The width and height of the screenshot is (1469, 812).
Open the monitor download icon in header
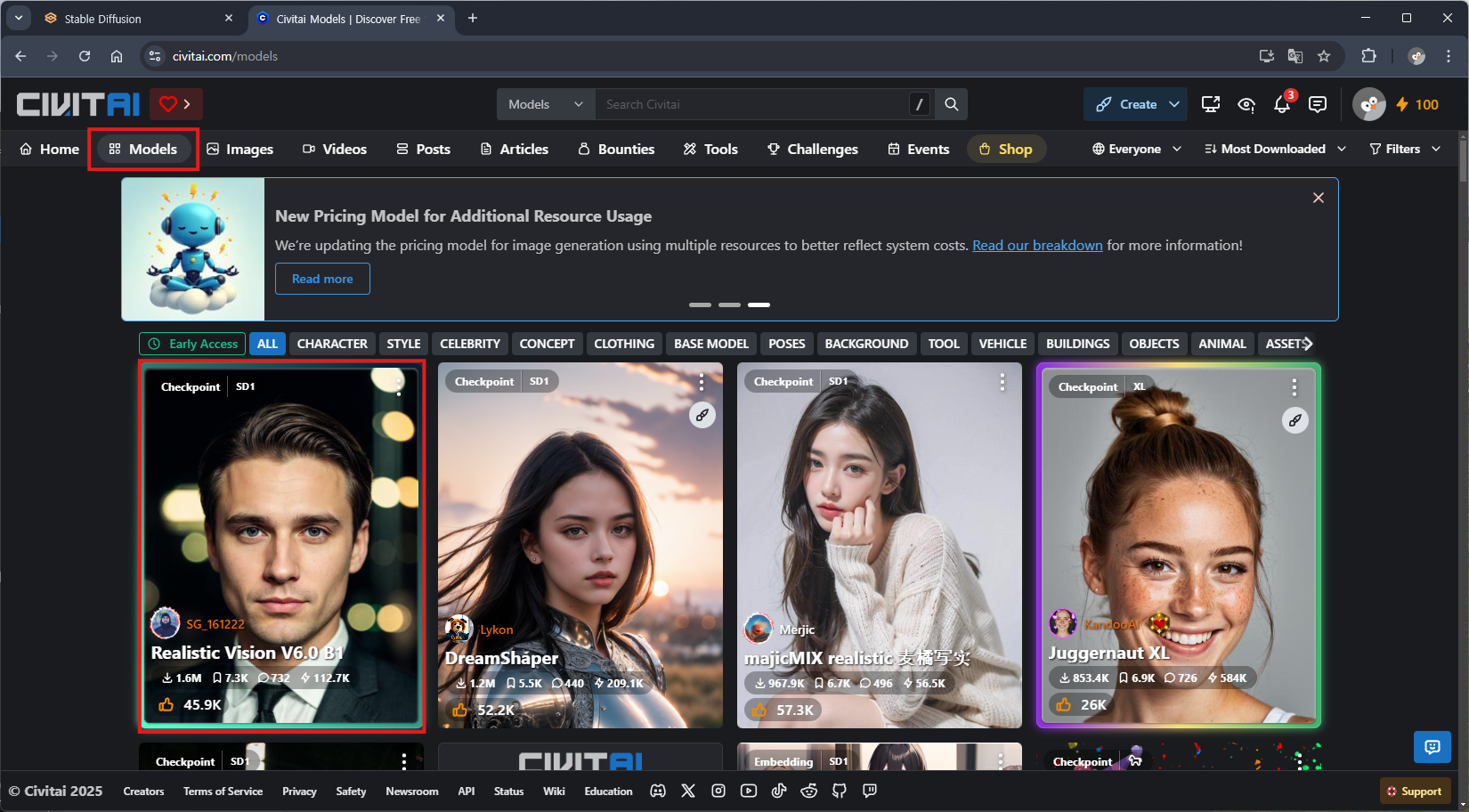click(x=1211, y=104)
